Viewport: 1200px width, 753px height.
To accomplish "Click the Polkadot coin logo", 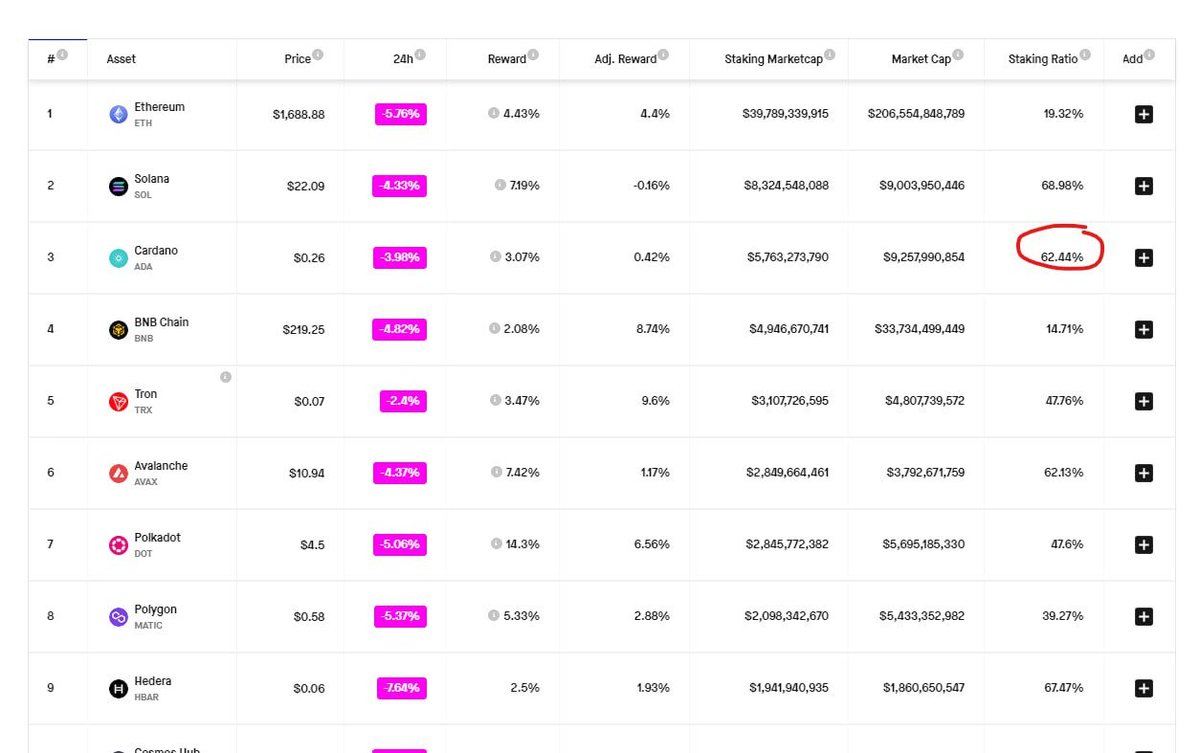I will click(x=118, y=545).
